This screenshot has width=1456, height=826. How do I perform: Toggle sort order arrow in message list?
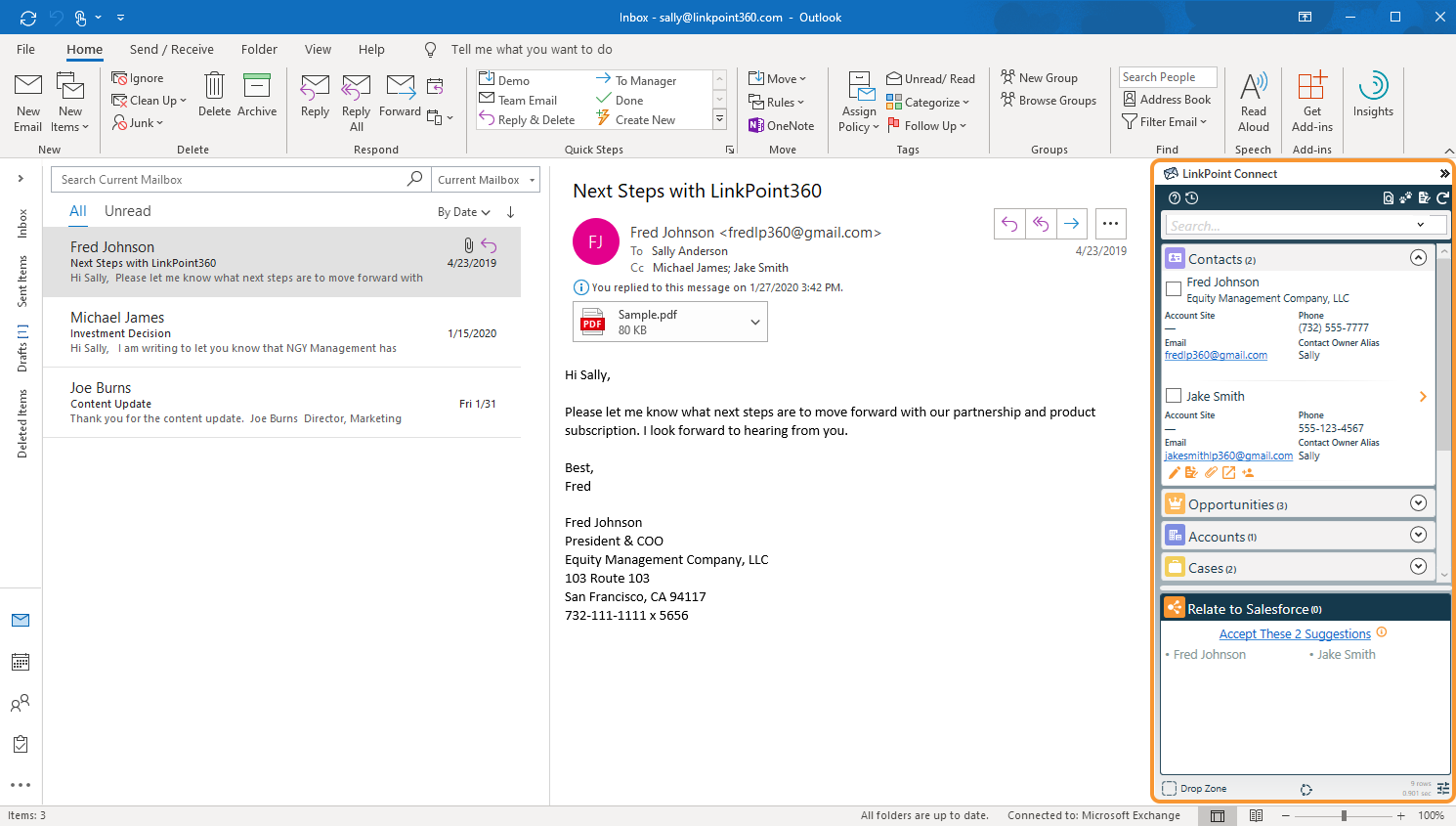tap(510, 212)
